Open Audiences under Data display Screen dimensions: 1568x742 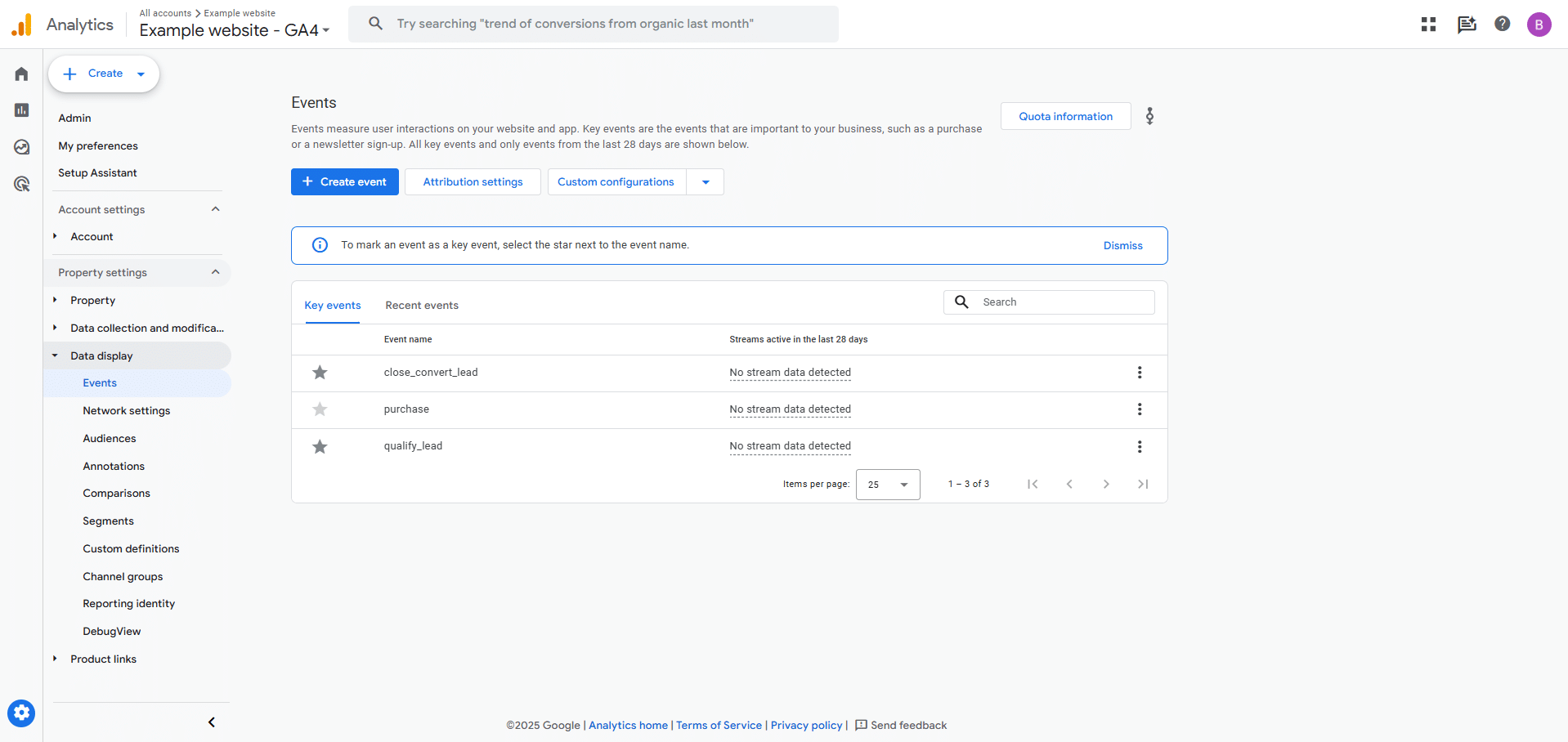pos(109,438)
